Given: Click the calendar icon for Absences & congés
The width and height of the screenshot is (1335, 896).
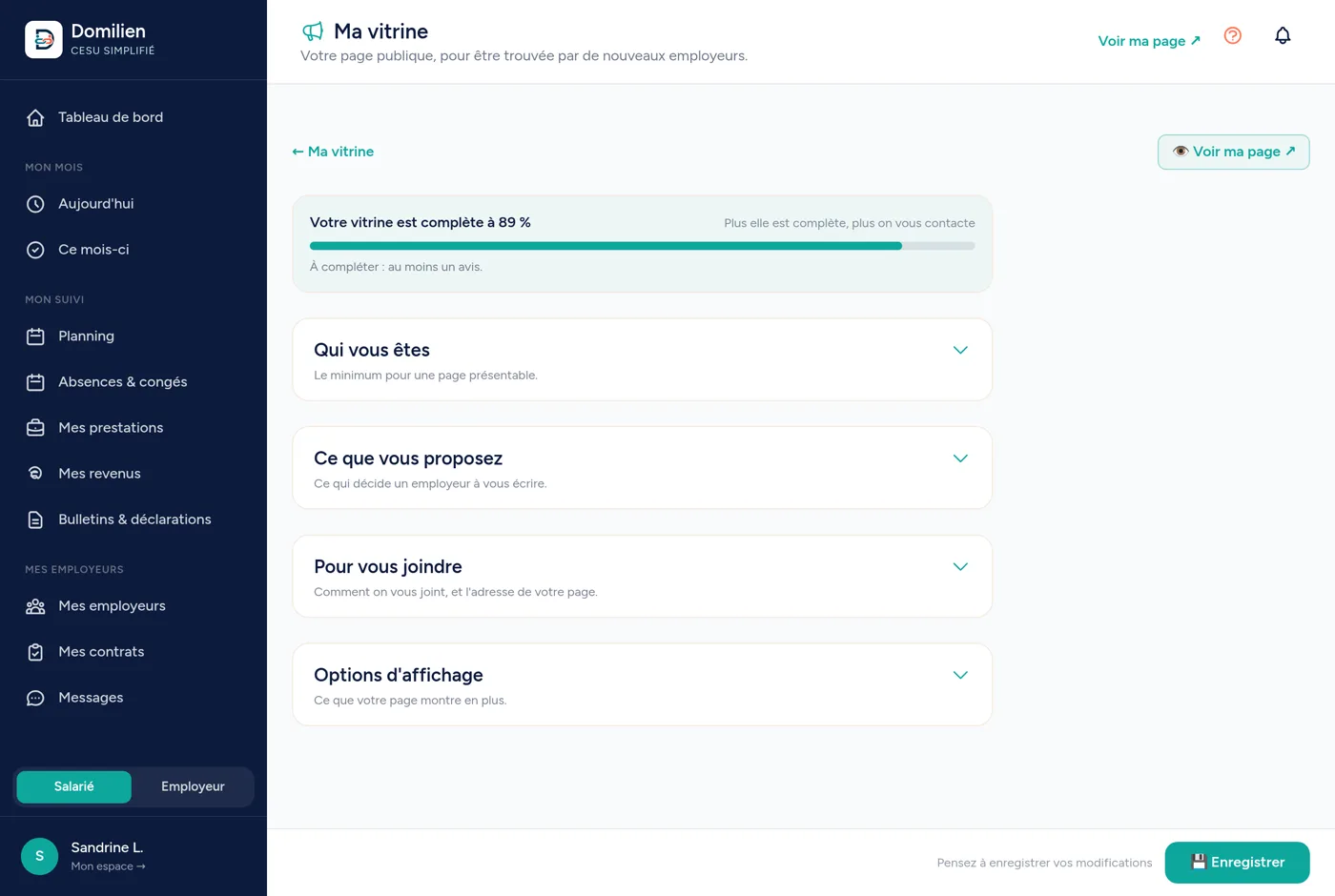Looking at the screenshot, I should coord(35,382).
